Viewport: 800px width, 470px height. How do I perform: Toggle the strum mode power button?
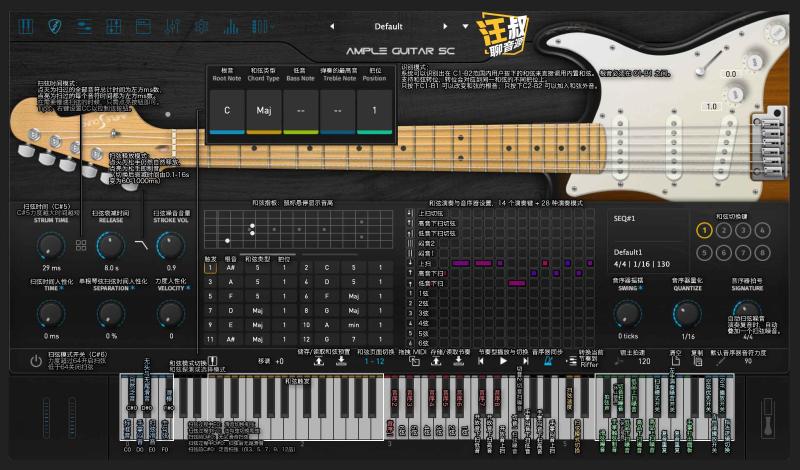pyautogui.click(x=36, y=362)
